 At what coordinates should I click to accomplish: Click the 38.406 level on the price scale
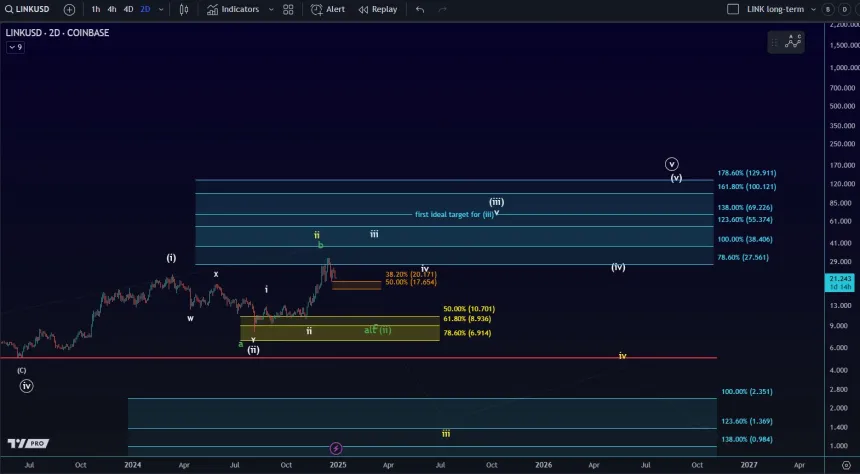[745, 240]
